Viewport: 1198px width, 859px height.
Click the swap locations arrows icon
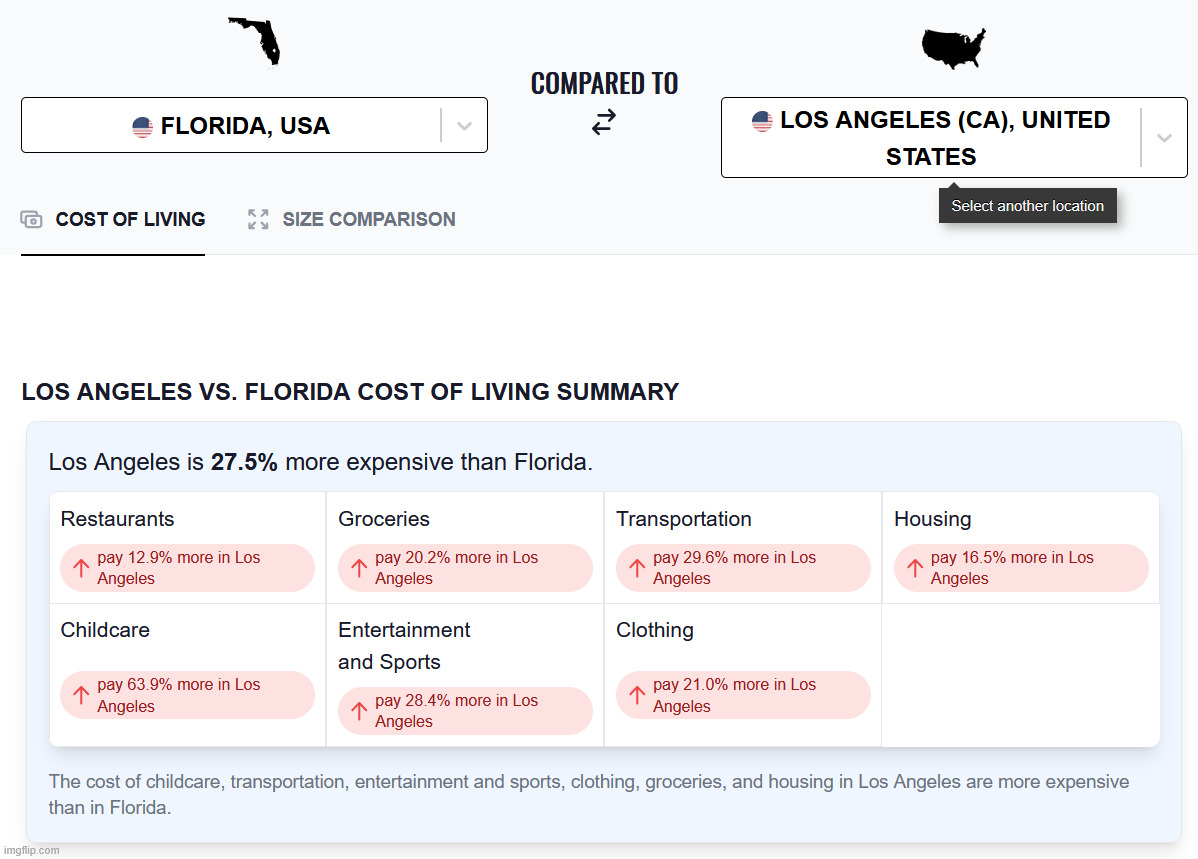[x=603, y=123]
